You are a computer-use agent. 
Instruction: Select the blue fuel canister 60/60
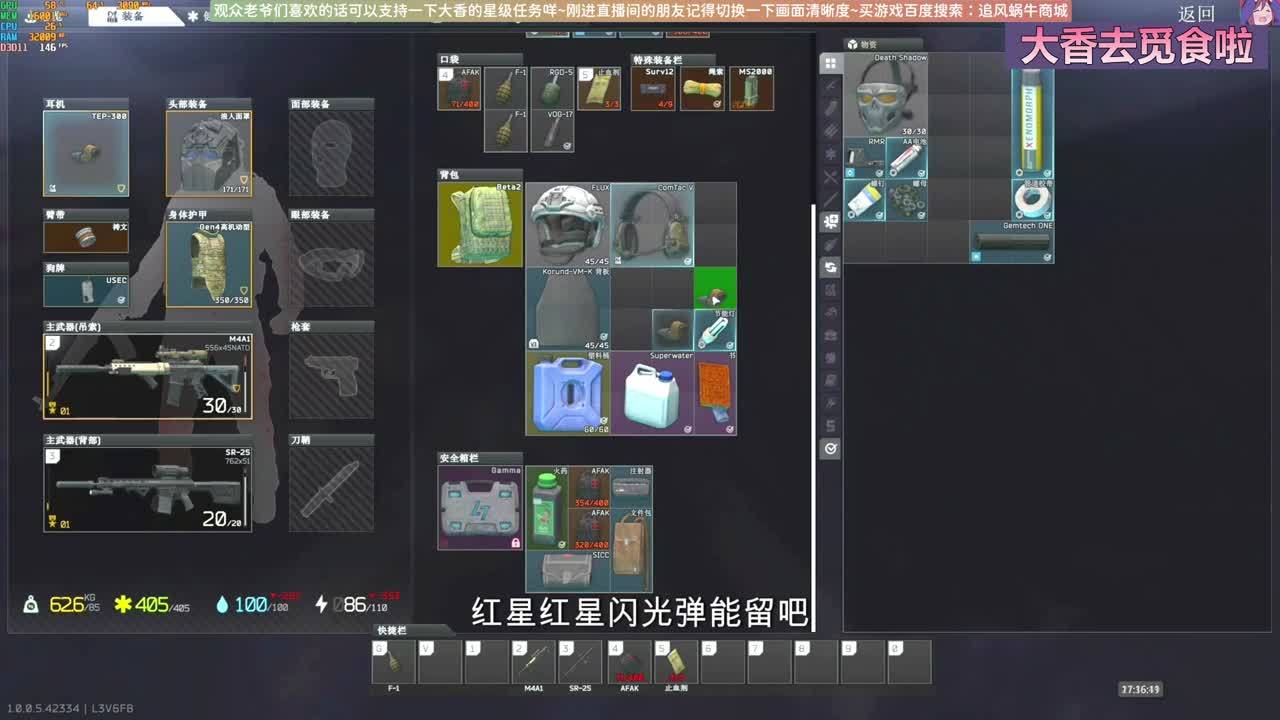[x=568, y=393]
